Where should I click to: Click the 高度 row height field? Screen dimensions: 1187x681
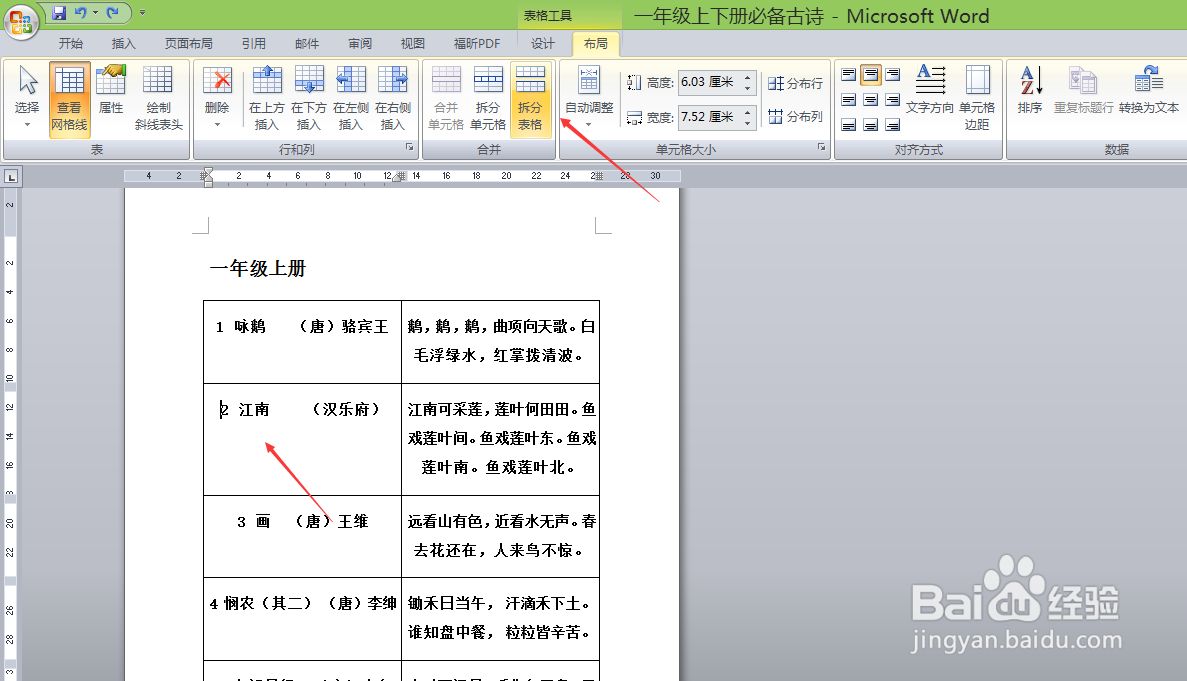[x=709, y=82]
